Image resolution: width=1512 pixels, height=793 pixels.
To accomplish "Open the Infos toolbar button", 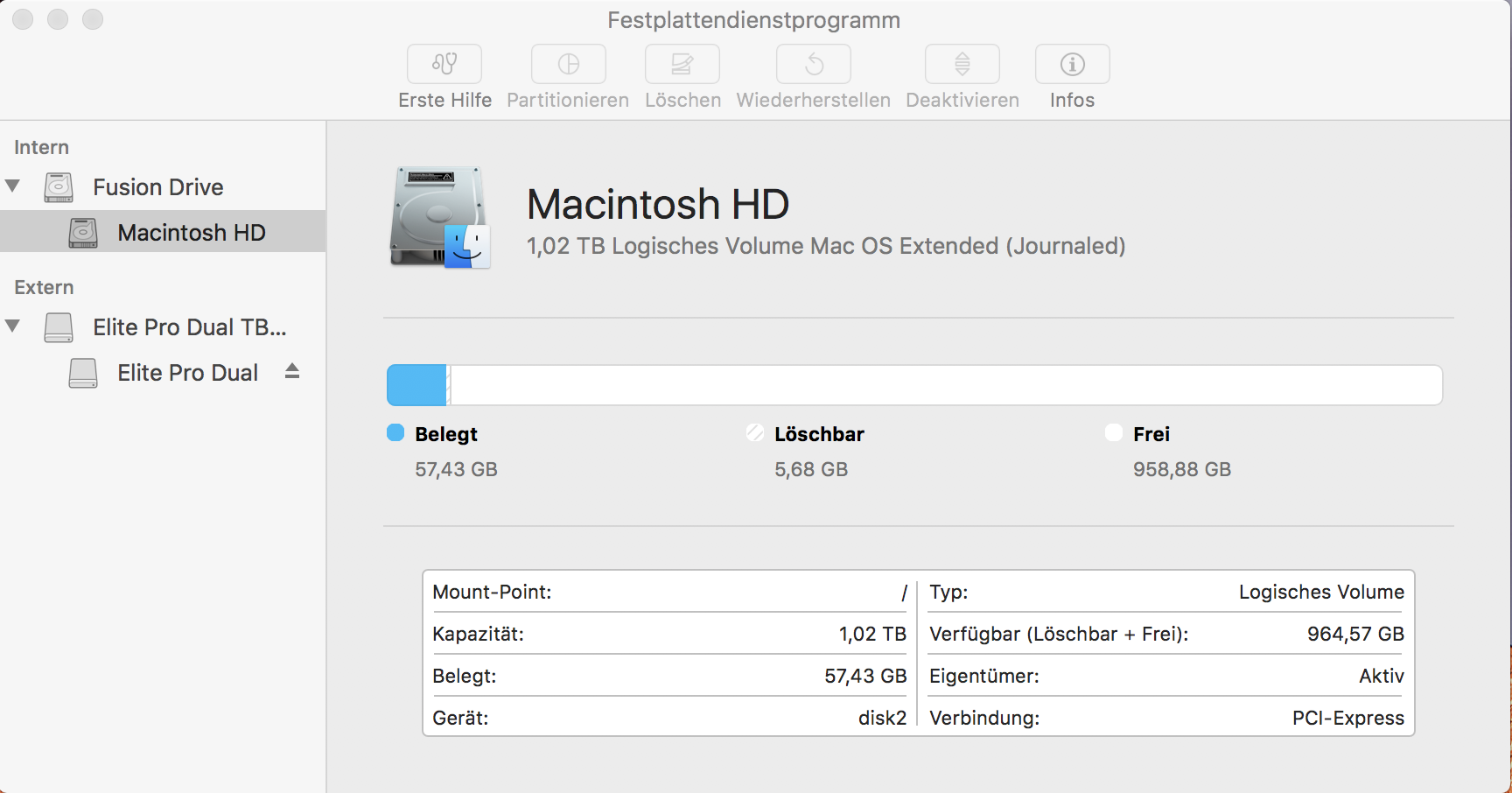I will [x=1072, y=65].
